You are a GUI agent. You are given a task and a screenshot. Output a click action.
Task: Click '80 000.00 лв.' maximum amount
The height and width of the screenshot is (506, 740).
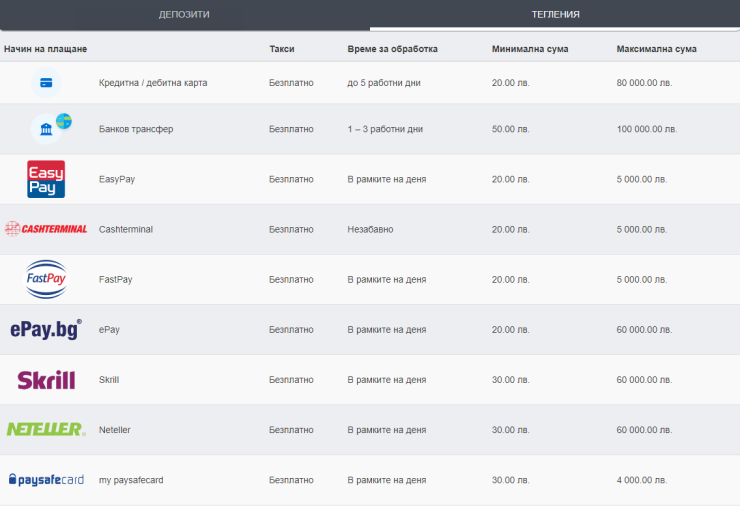pos(644,83)
